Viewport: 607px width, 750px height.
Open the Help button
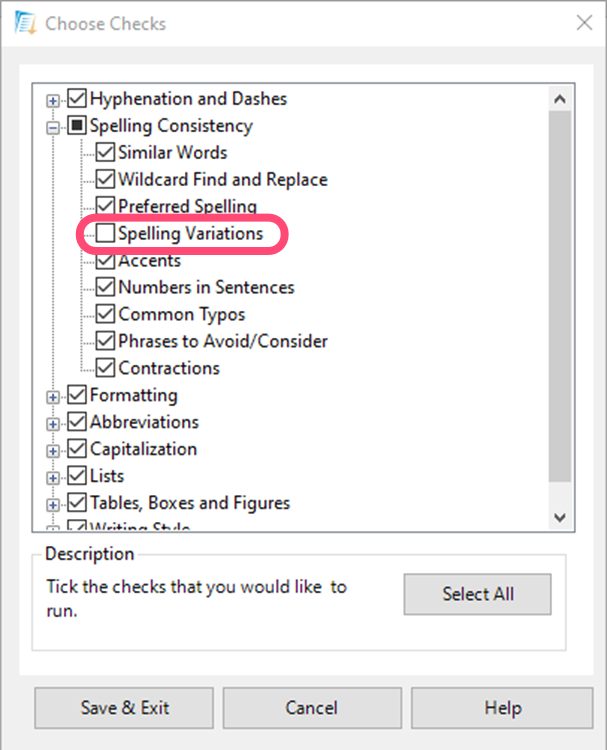pyautogui.click(x=503, y=708)
